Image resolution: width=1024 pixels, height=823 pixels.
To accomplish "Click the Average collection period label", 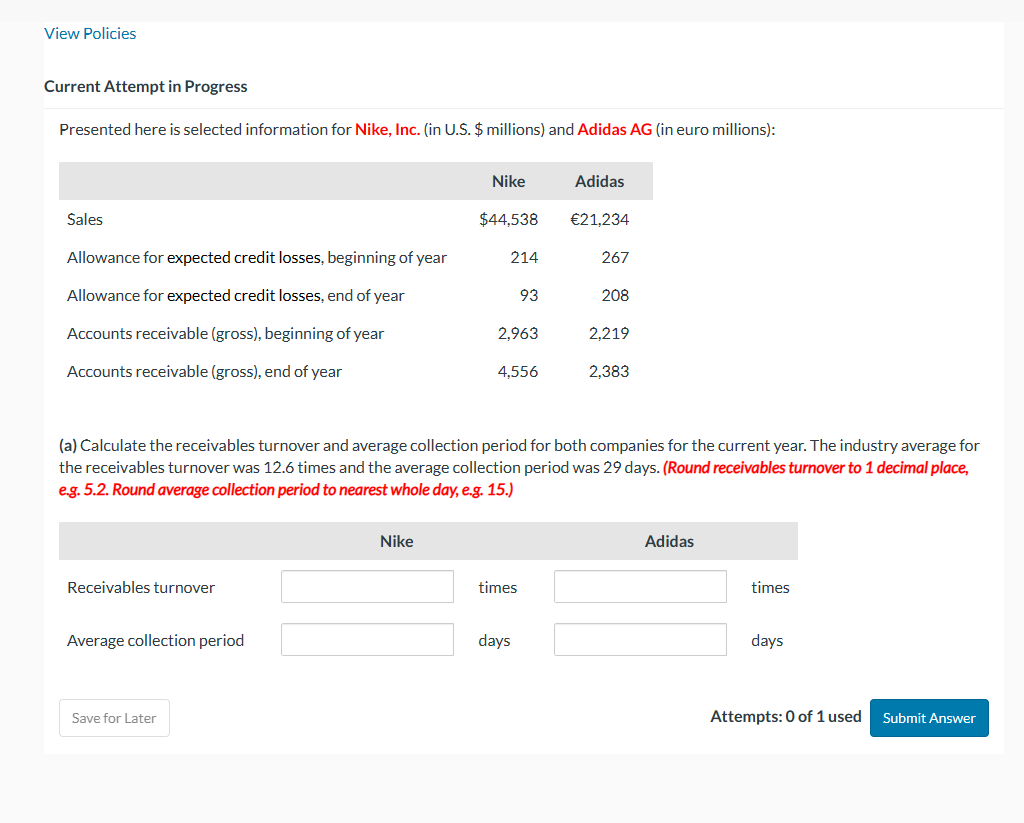I will click(155, 640).
